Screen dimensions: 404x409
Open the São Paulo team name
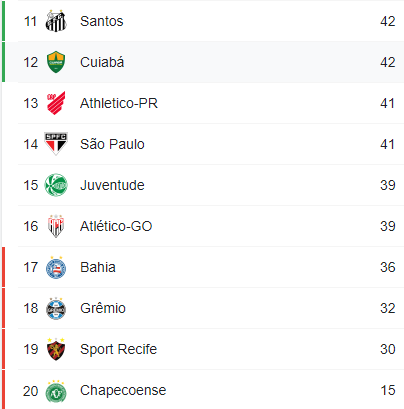click(x=112, y=144)
